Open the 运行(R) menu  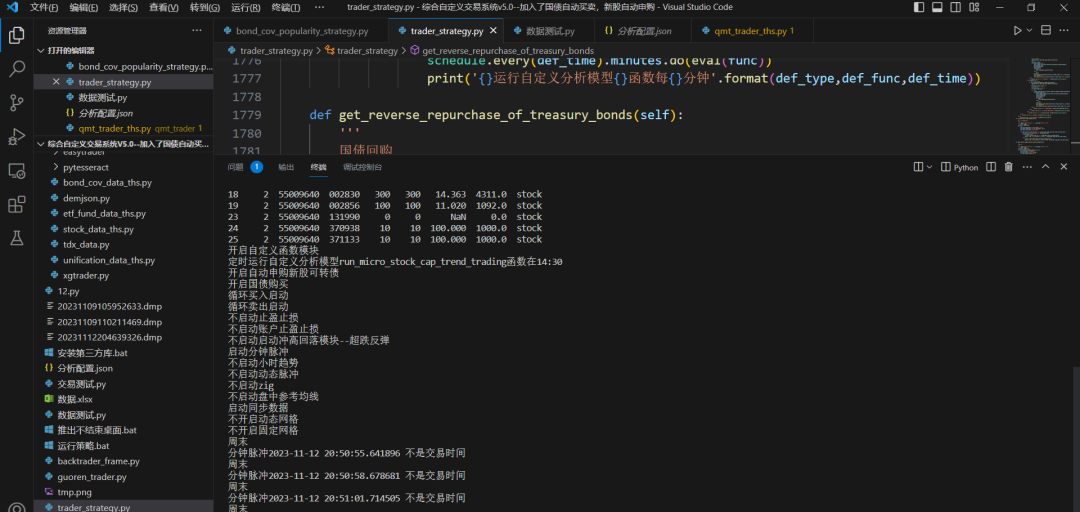pyautogui.click(x=245, y=8)
